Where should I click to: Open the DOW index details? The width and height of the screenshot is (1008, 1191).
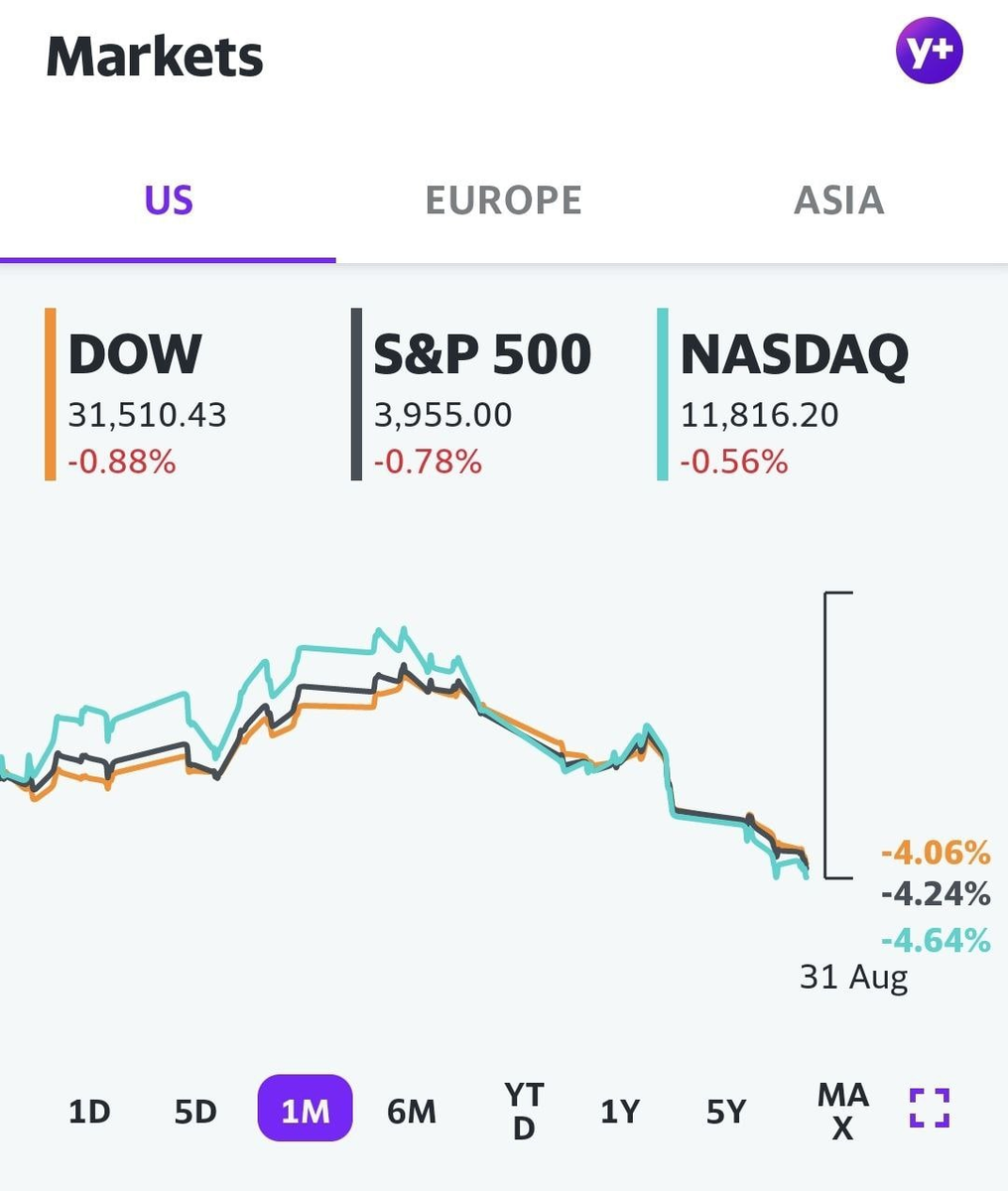pos(136,395)
